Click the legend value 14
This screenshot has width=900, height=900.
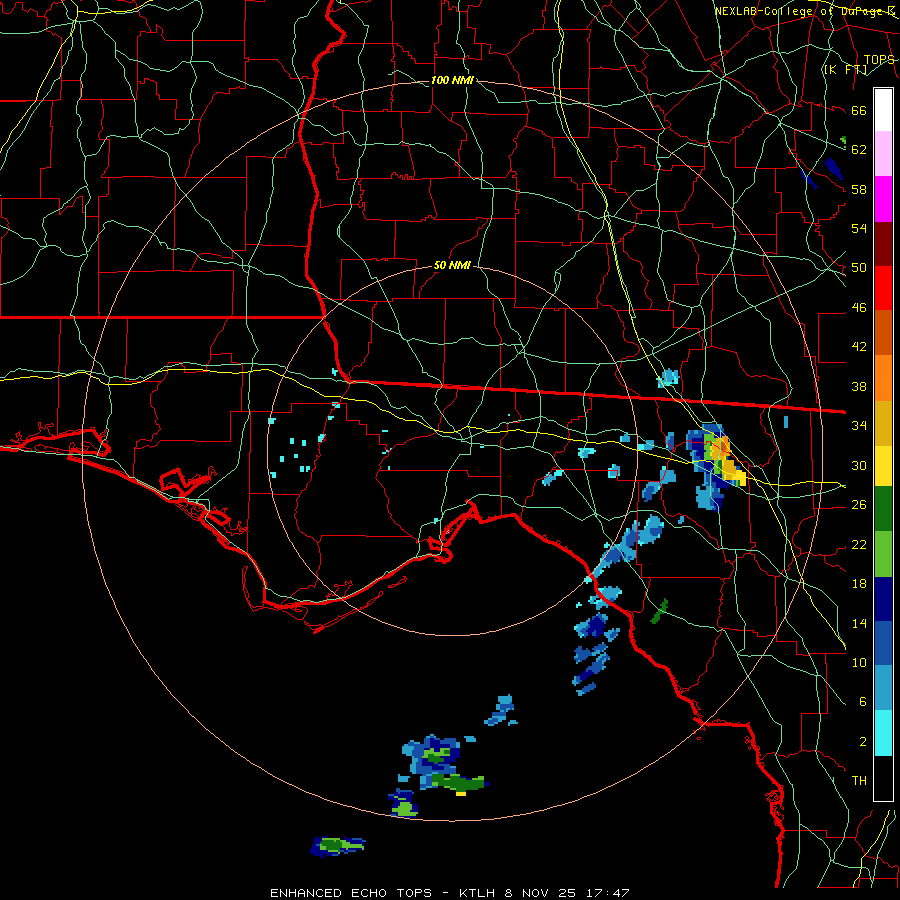coord(859,623)
